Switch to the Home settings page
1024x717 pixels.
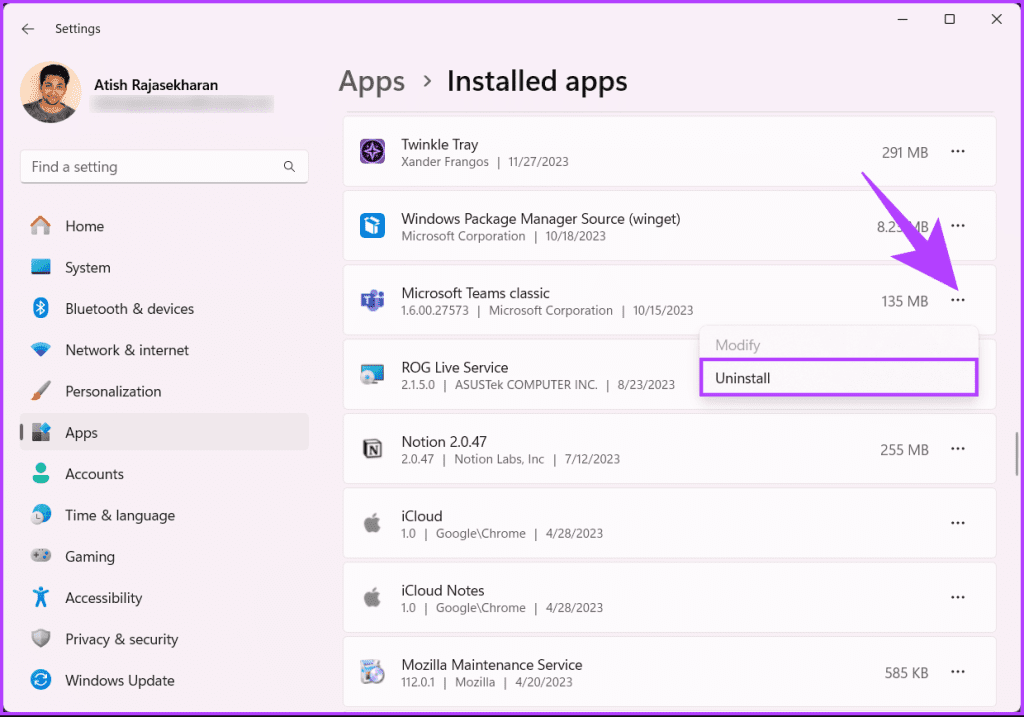84,226
